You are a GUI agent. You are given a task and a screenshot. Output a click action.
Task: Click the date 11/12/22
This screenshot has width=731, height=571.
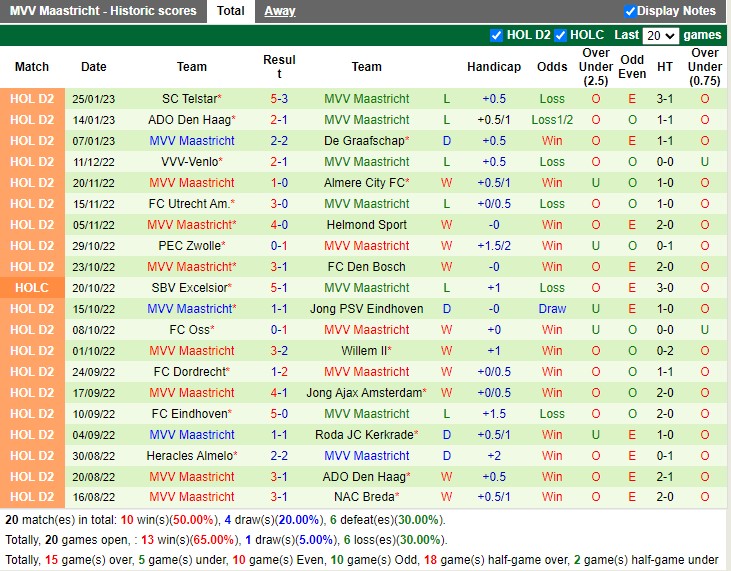pyautogui.click(x=94, y=162)
